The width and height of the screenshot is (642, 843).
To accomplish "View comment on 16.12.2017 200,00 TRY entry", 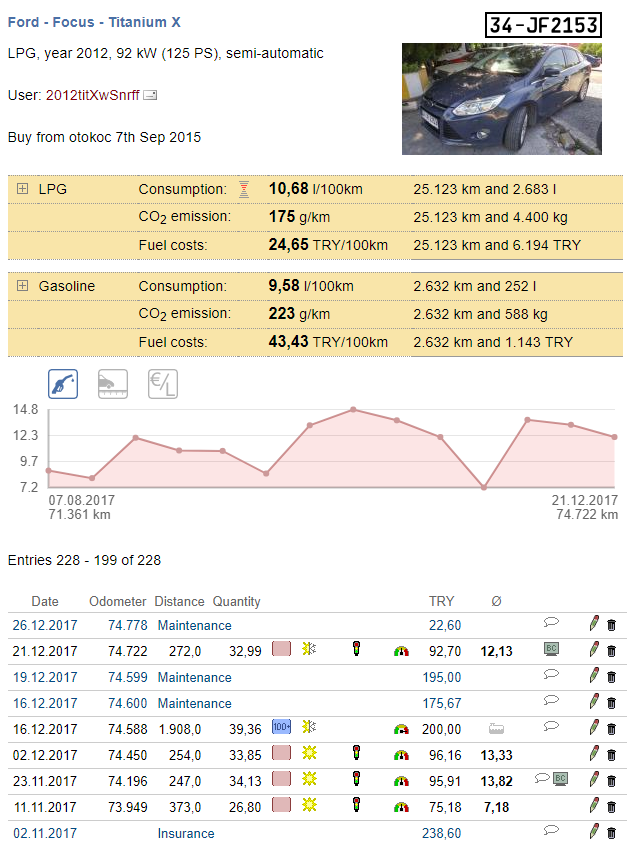I will tap(551, 726).
